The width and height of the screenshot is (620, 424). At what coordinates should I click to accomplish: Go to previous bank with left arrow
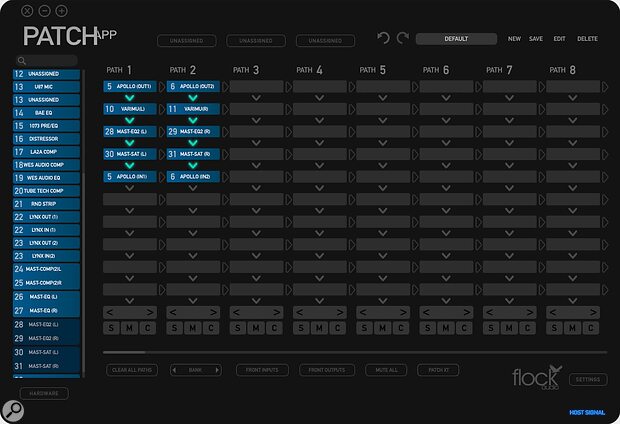(x=174, y=370)
